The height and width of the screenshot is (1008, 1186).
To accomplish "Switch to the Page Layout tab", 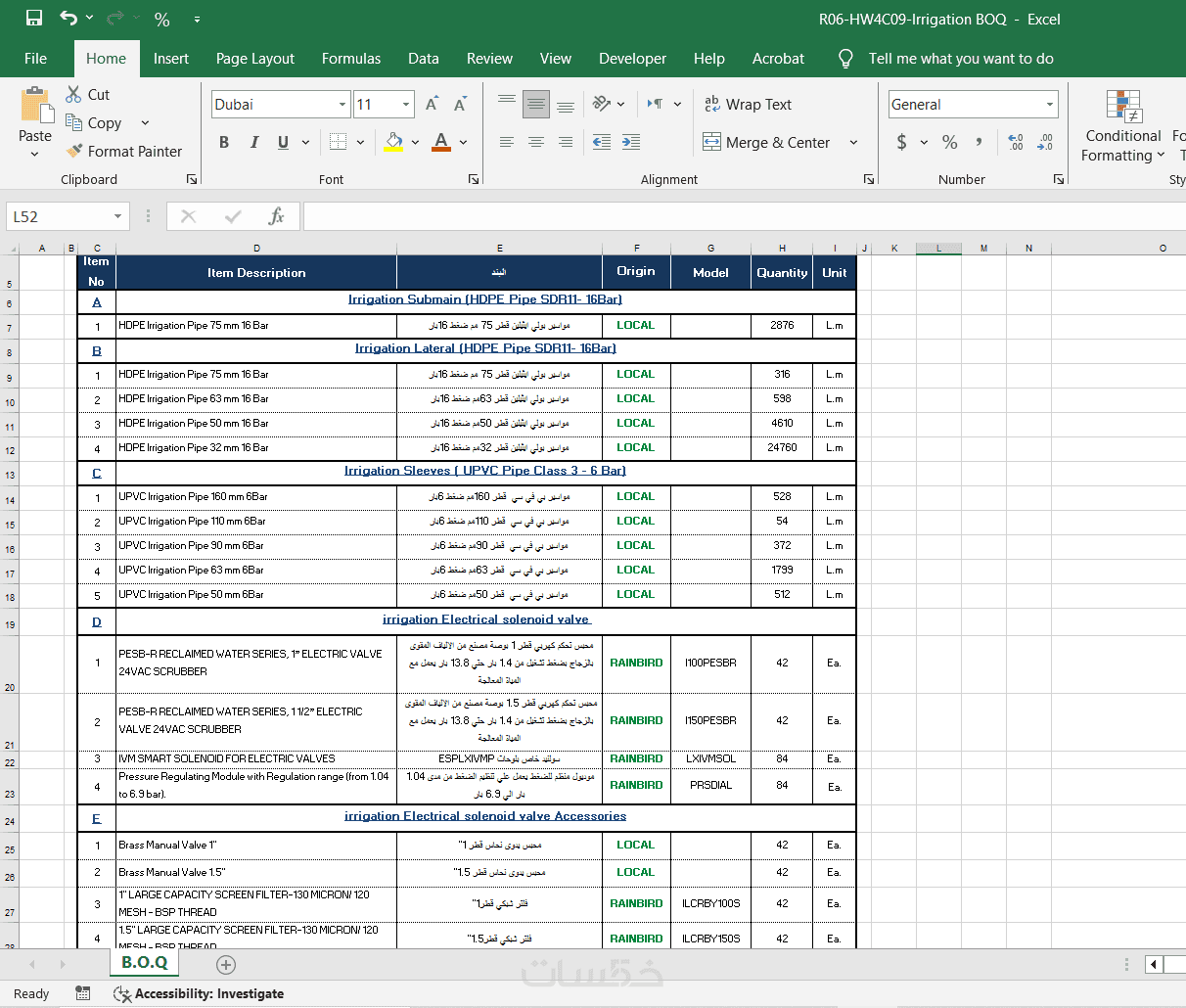I will [254, 59].
